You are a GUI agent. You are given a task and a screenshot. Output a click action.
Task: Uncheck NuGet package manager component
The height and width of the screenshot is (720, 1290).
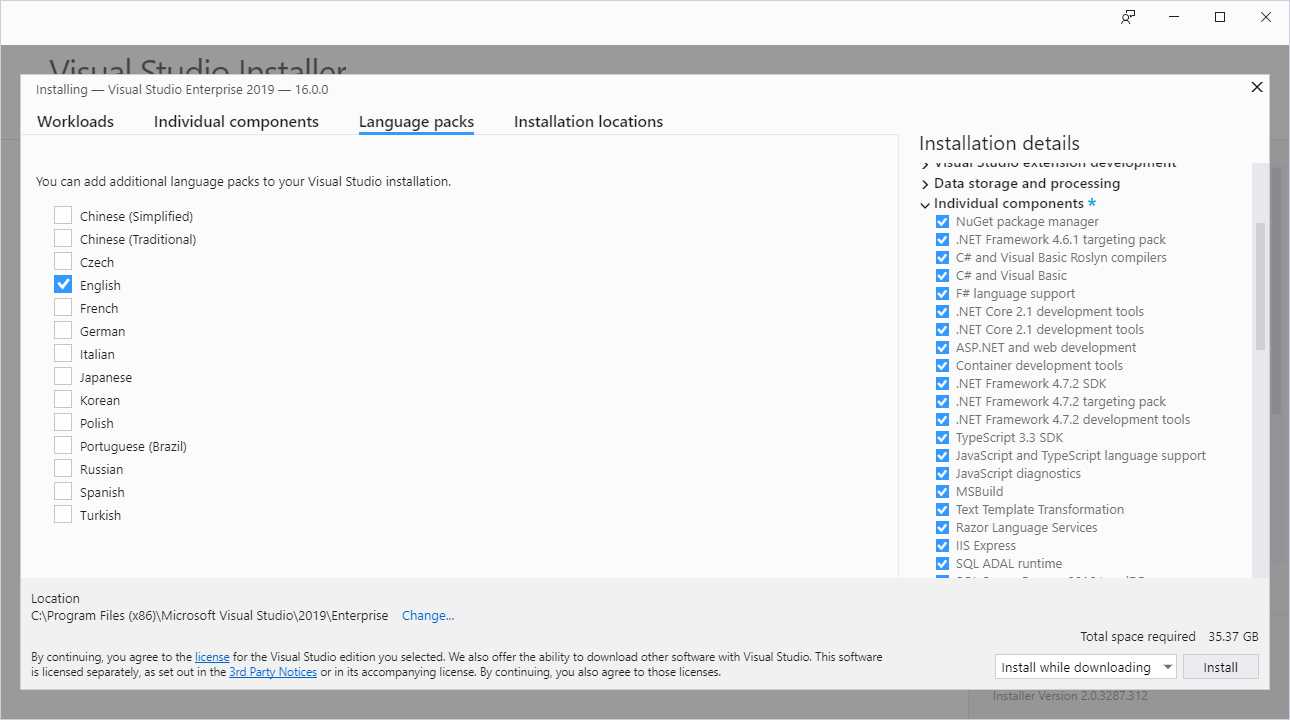point(942,222)
